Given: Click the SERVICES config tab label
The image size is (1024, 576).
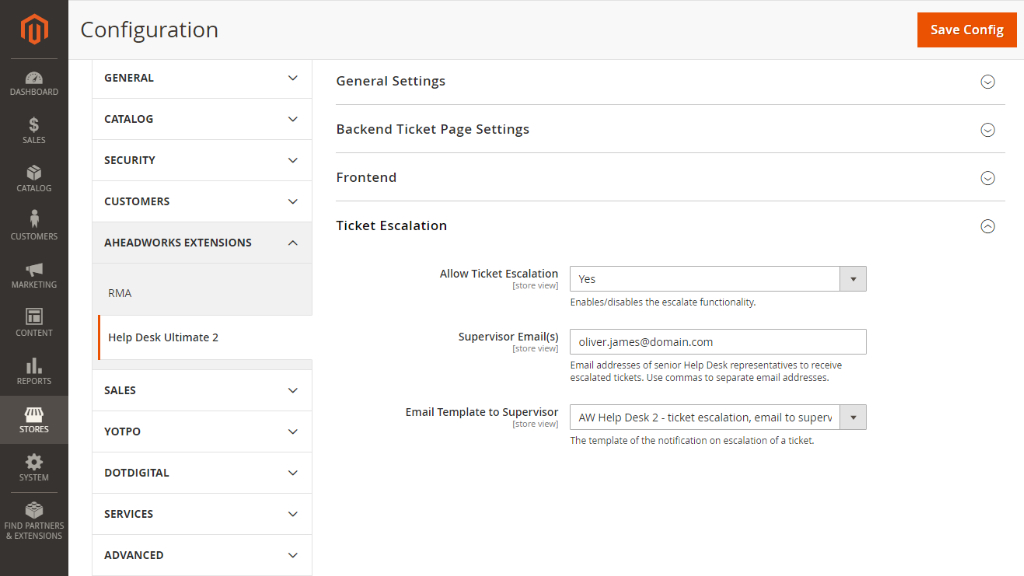Looking at the screenshot, I should 129,513.
